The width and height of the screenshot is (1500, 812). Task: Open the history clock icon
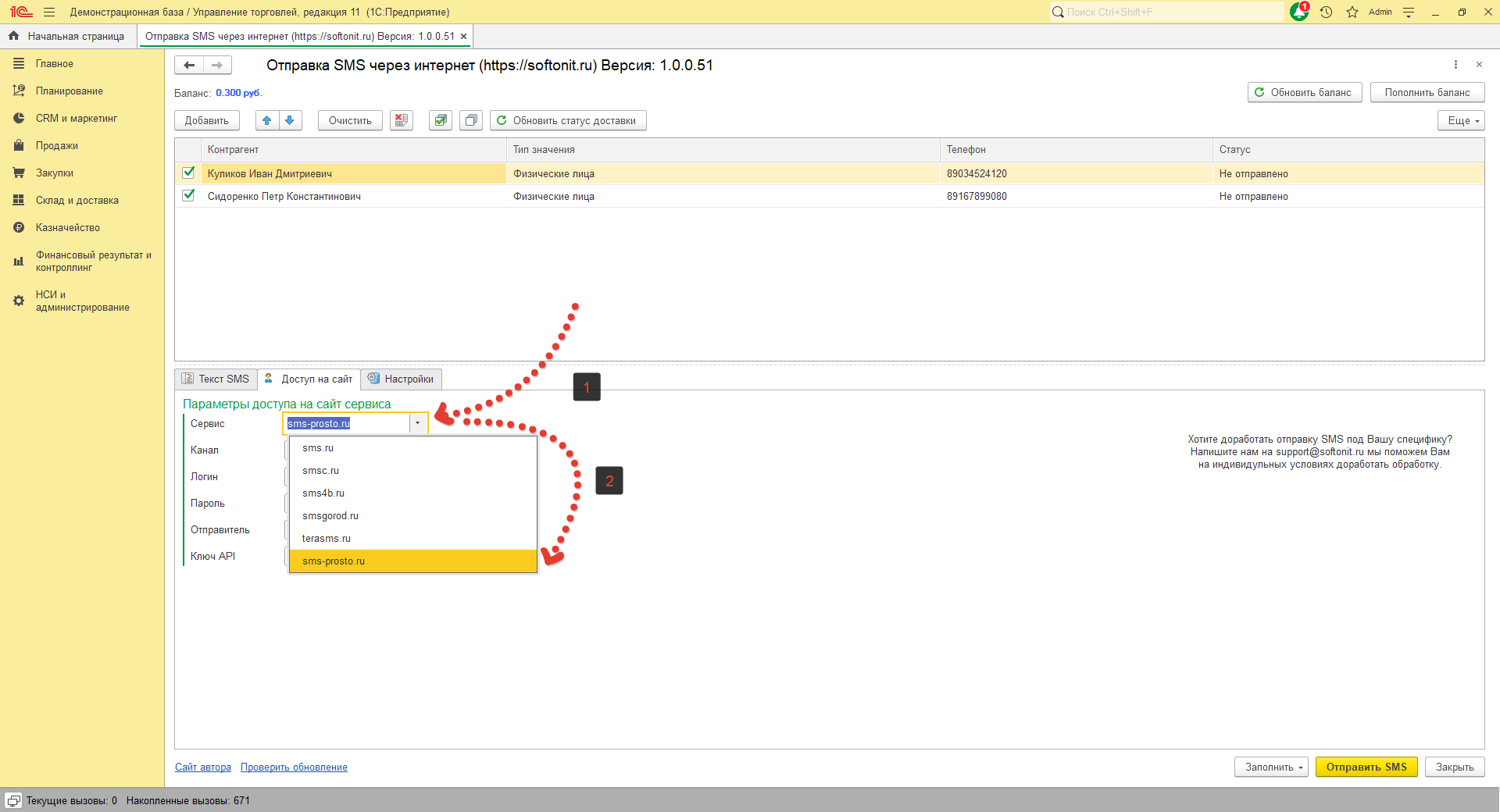(1326, 12)
